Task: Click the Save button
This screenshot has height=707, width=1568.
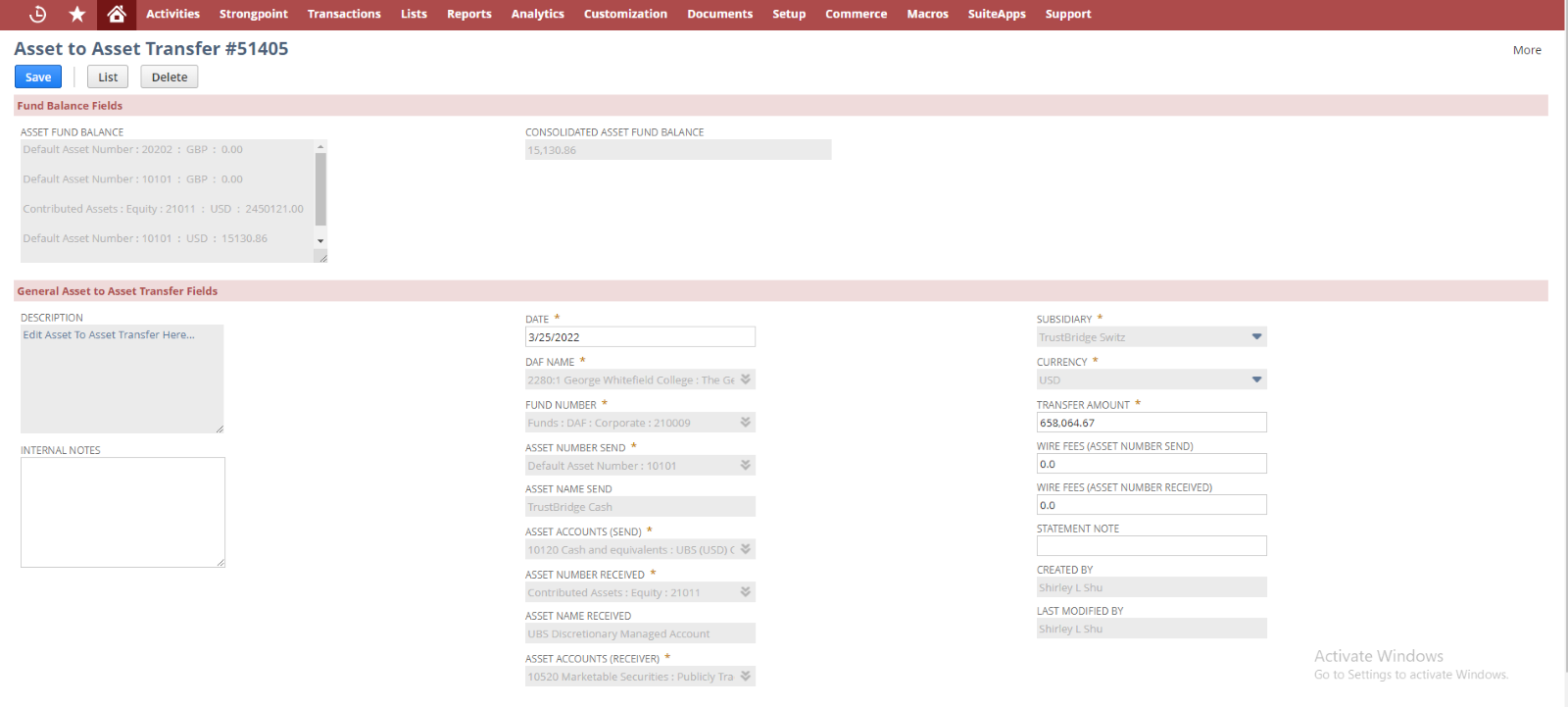Action: [38, 77]
